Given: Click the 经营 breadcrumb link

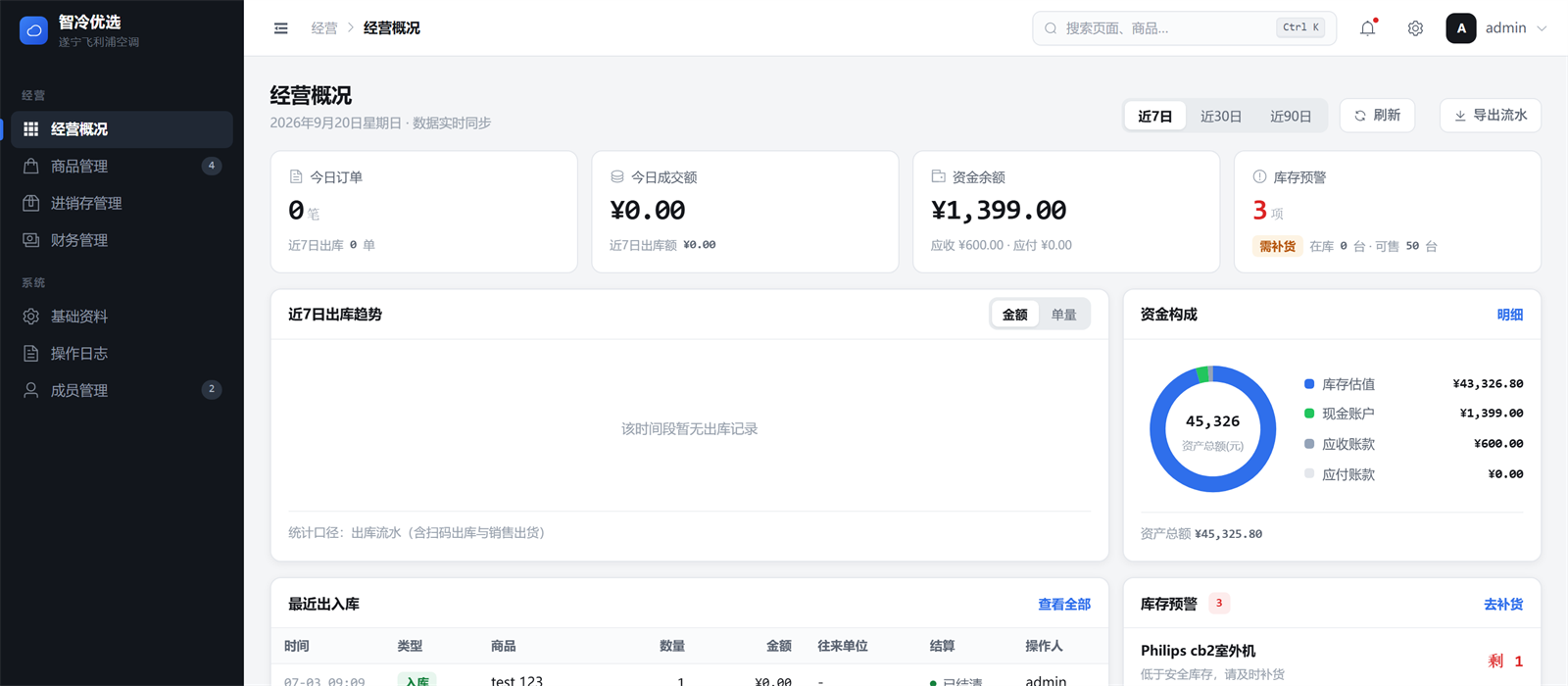Looking at the screenshot, I should (324, 28).
